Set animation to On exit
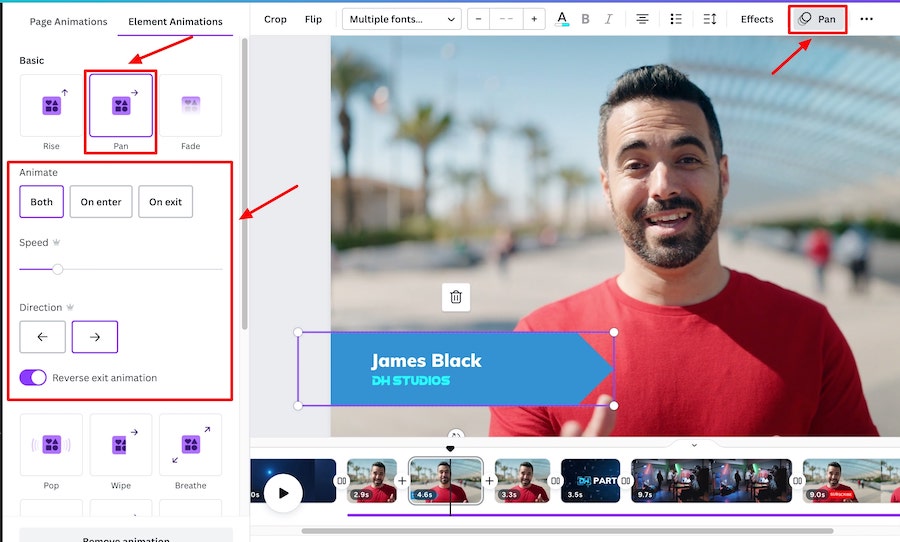Screen dimensions: 900x542 point(165,202)
